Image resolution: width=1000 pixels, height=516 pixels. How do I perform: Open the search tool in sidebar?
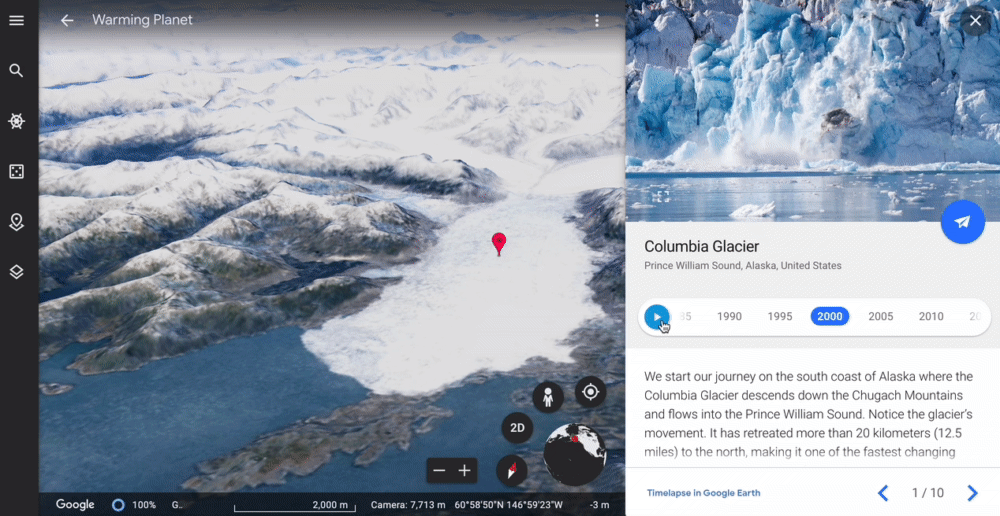[17, 70]
